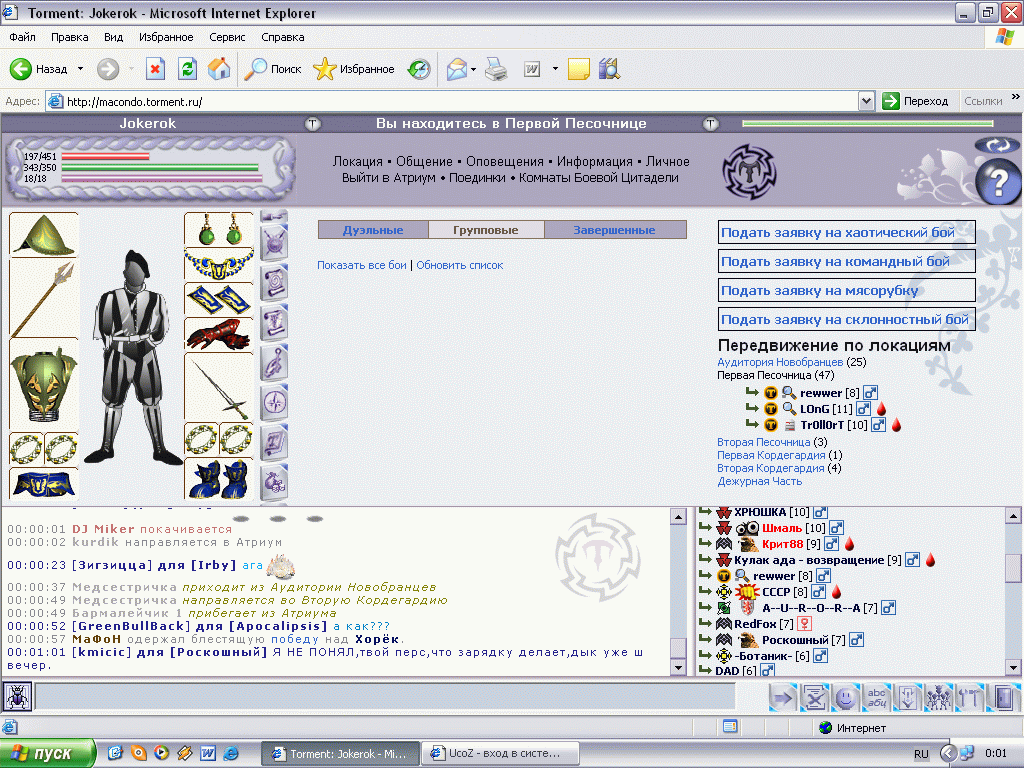Open the spiral scroll side icon
Image resolution: width=1024 pixels, height=768 pixels.
[274, 283]
